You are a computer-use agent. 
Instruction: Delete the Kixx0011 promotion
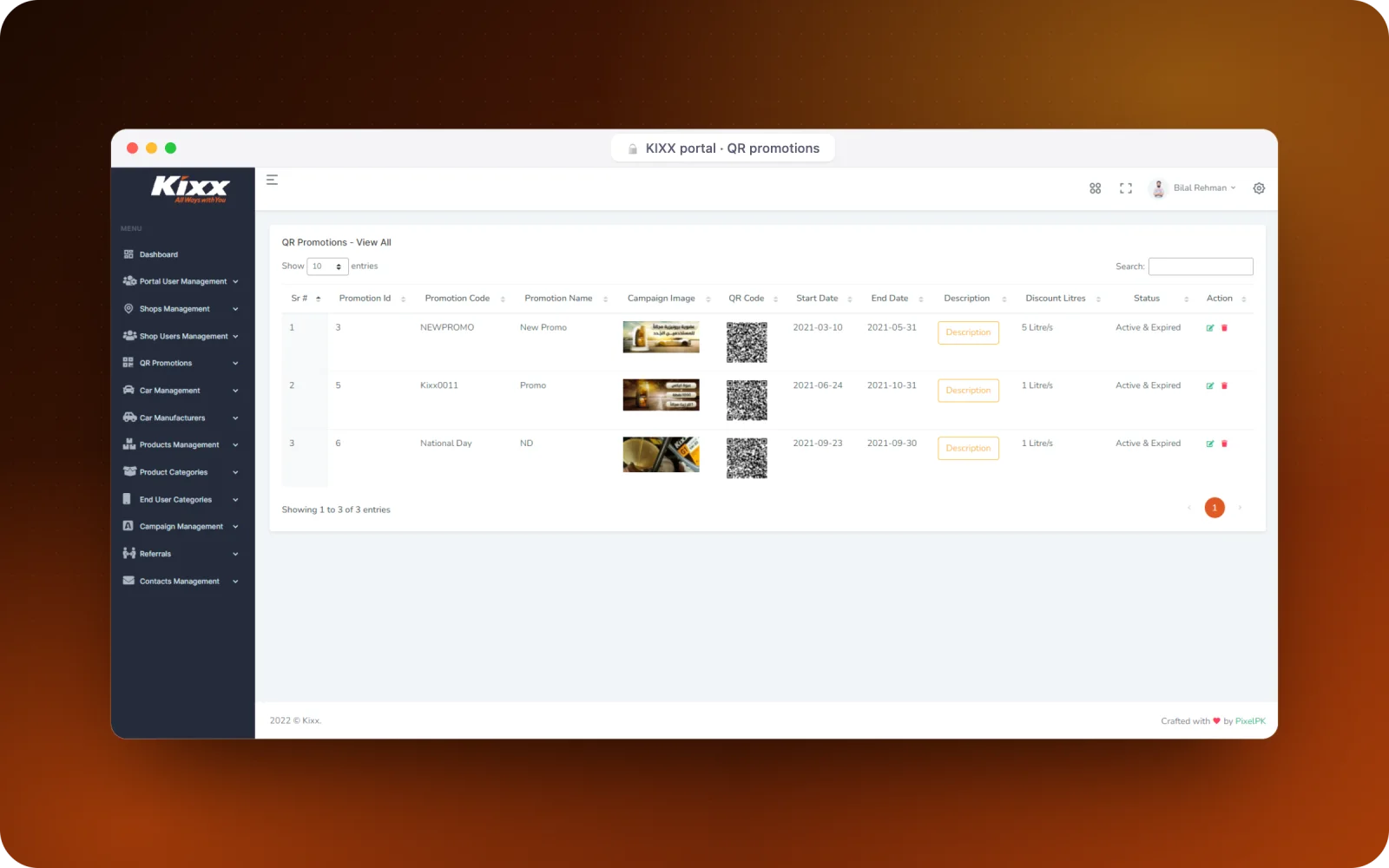(x=1225, y=386)
